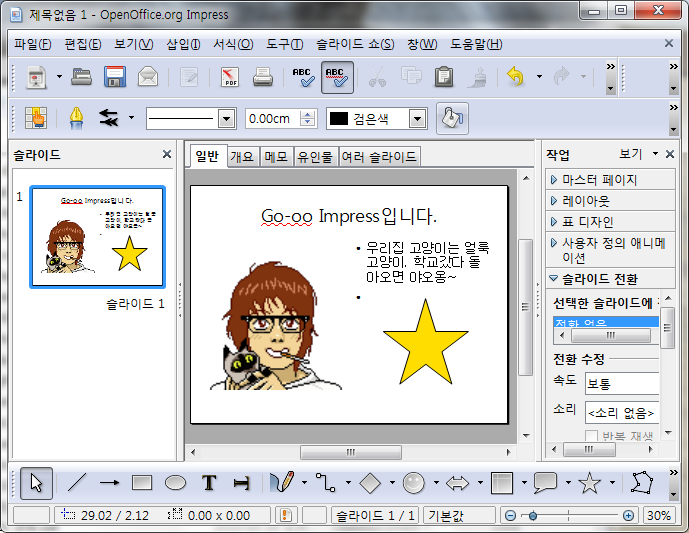Viewport: 689px width, 533px height.
Task: Open the 편집 menu
Action: coord(83,44)
